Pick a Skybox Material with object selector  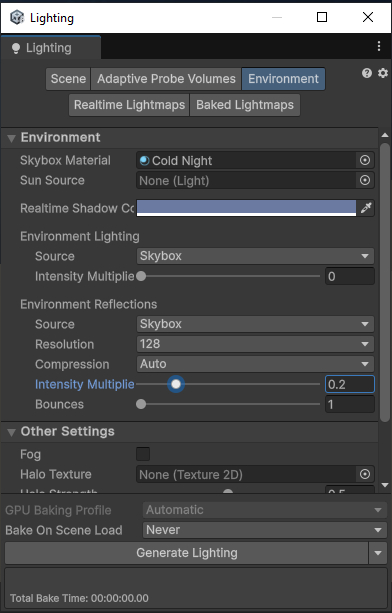[x=365, y=160]
